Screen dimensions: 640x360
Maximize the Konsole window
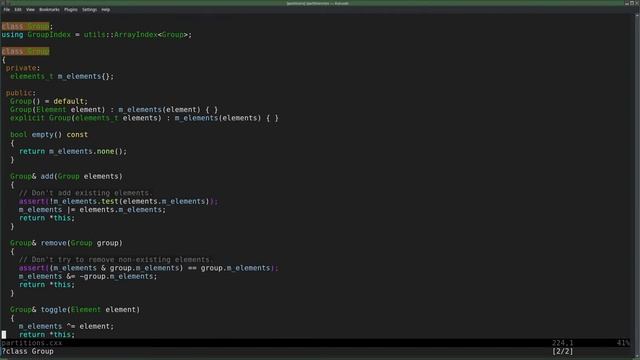point(632,3)
